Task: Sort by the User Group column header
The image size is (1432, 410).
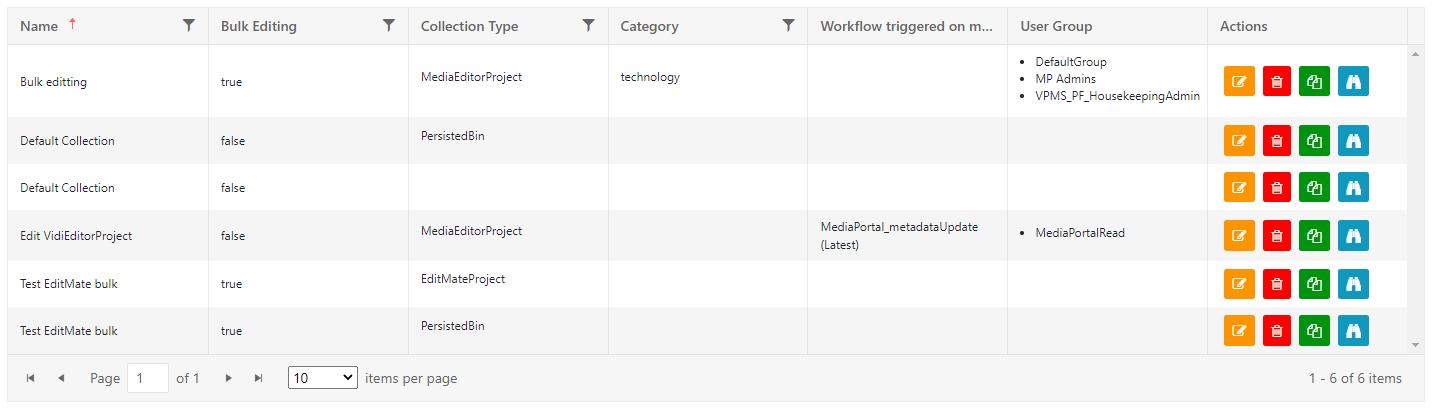Action: [x=1056, y=26]
